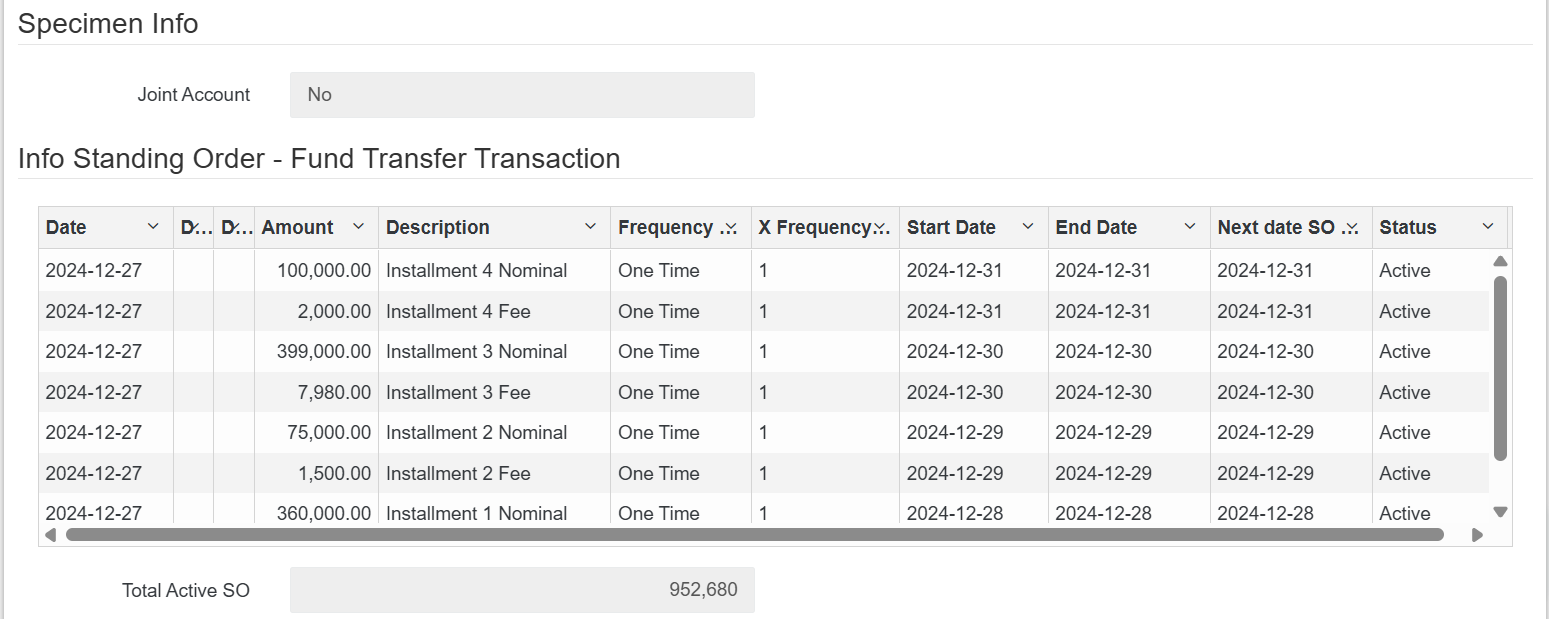The image size is (1549, 619).
Task: Open the Start Date column menu
Action: (1028, 227)
